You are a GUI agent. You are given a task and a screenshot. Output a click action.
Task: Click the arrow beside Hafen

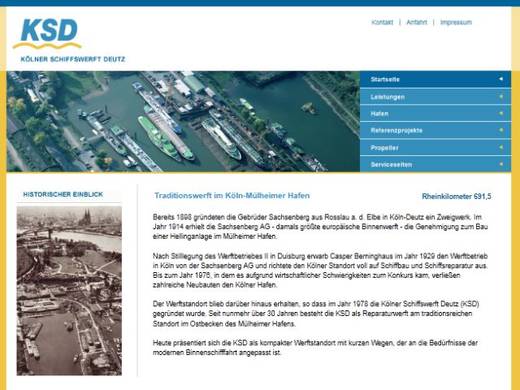[x=501, y=113]
